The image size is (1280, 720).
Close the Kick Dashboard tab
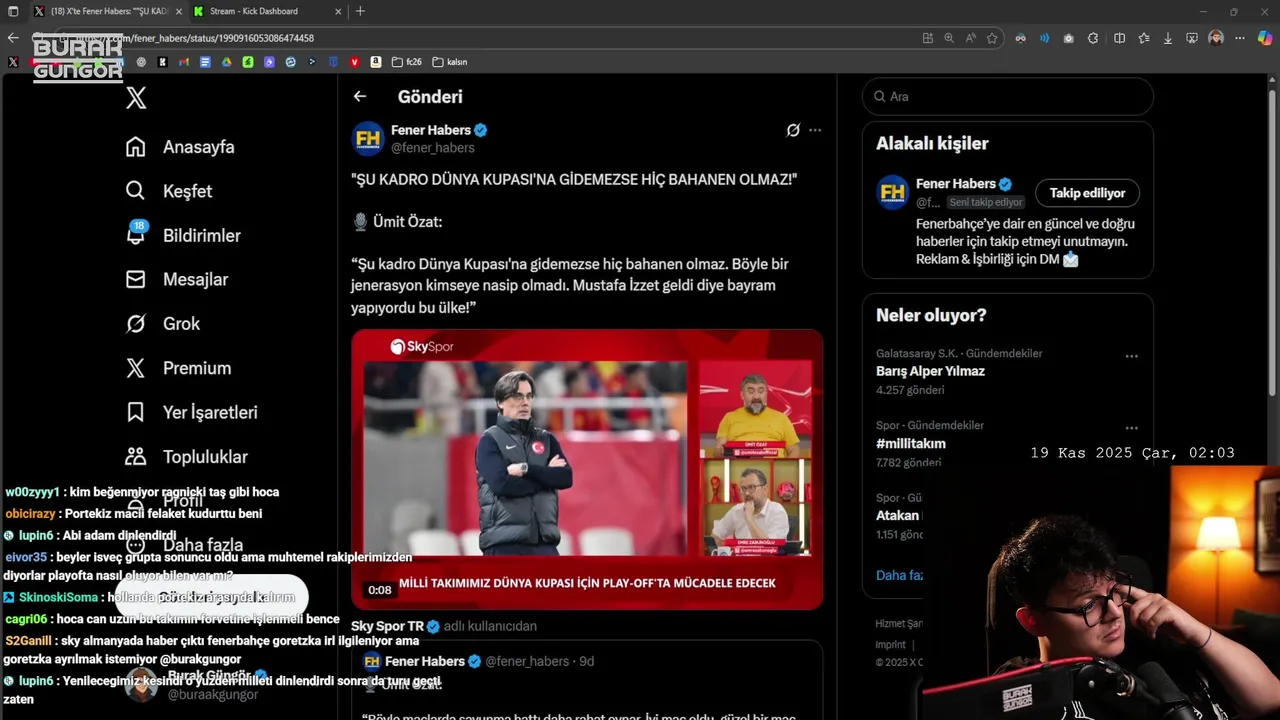pos(338,11)
